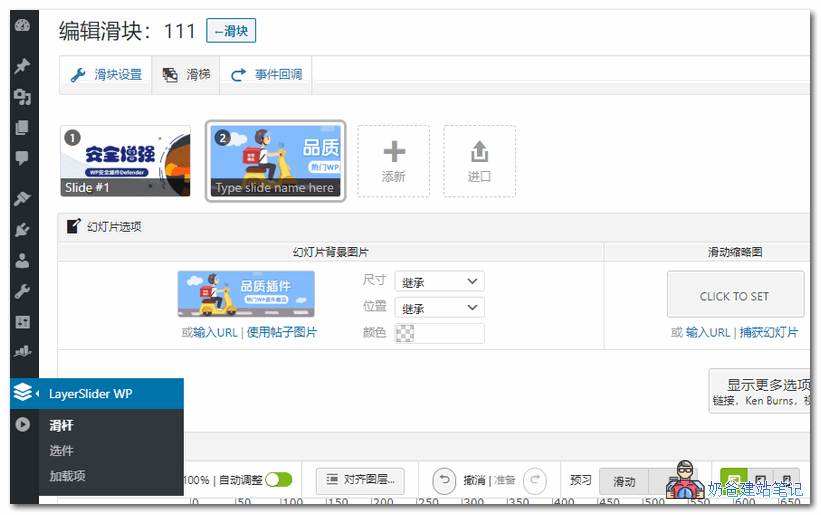Open the media library icon in sidebar
The image size is (821, 515).
click(23, 97)
